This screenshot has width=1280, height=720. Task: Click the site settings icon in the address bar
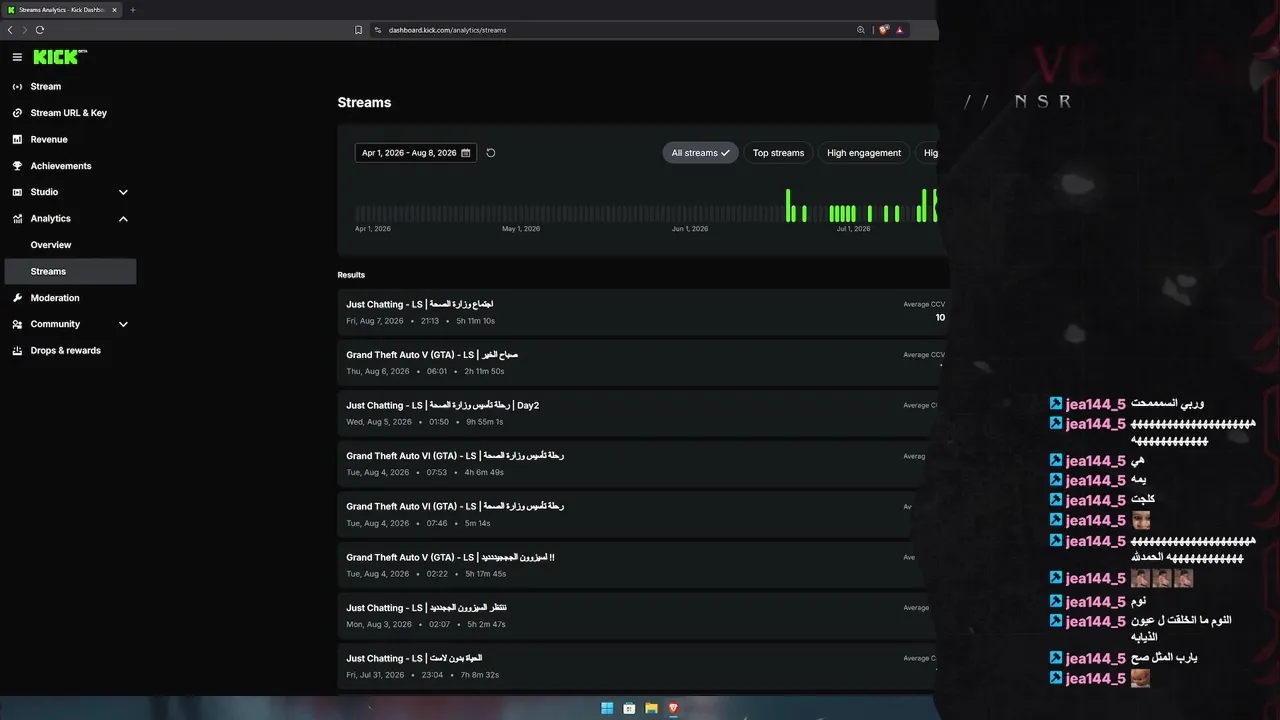pos(378,30)
